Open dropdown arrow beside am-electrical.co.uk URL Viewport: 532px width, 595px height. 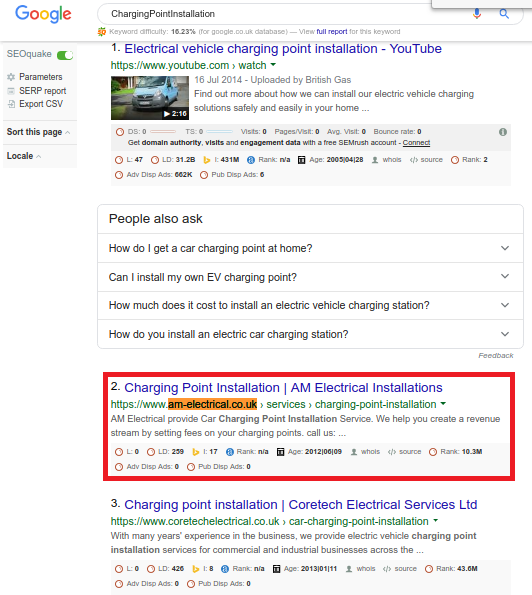click(x=443, y=404)
